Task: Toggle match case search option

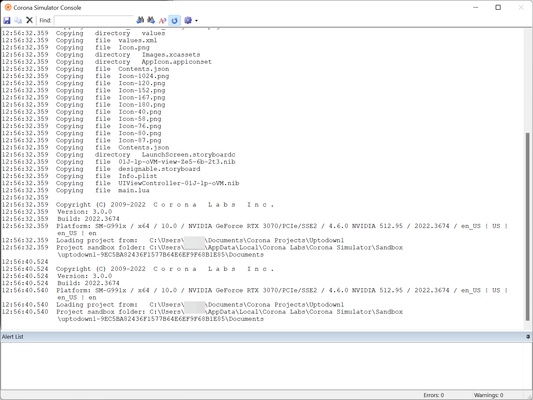Action: (x=162, y=20)
